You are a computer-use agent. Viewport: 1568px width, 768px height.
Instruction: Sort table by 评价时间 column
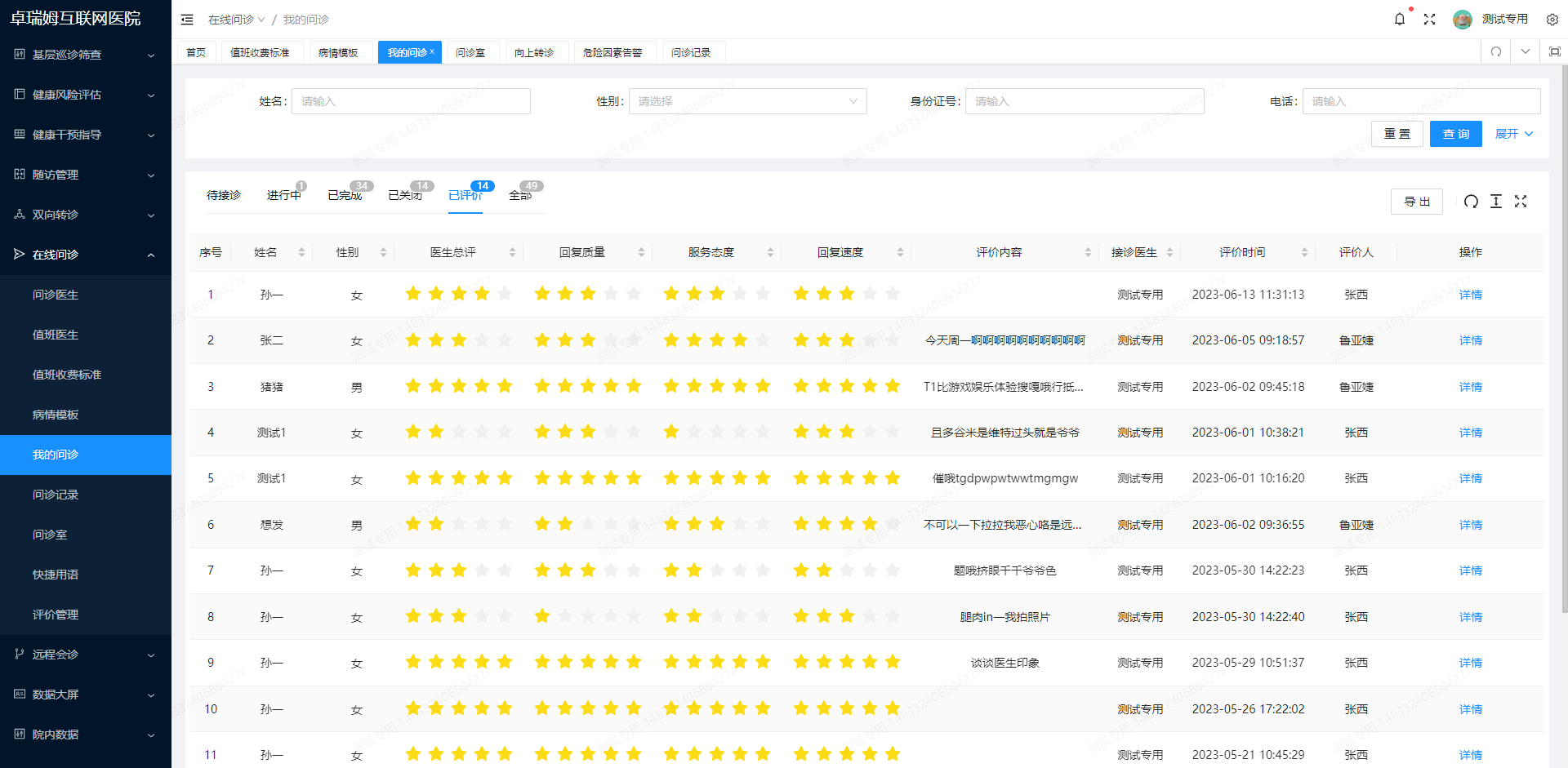click(x=1304, y=253)
